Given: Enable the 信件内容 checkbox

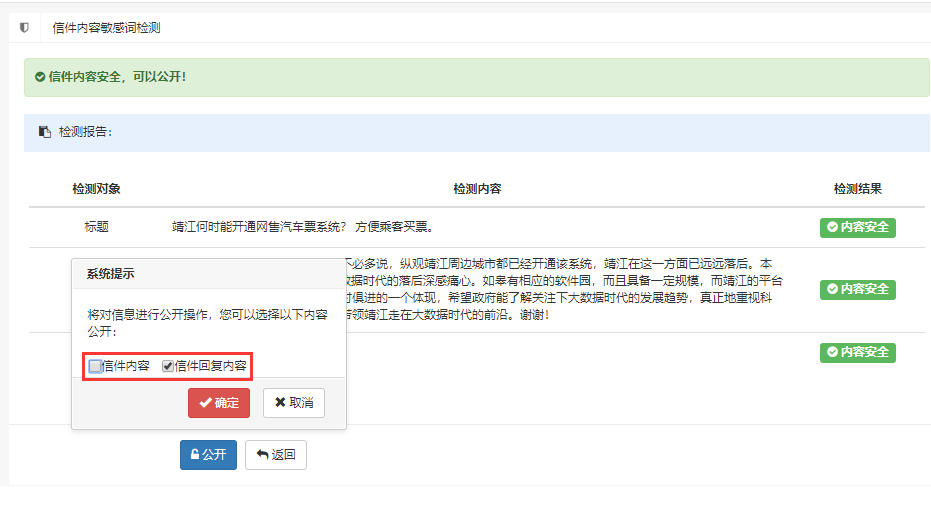Looking at the screenshot, I should (x=95, y=366).
